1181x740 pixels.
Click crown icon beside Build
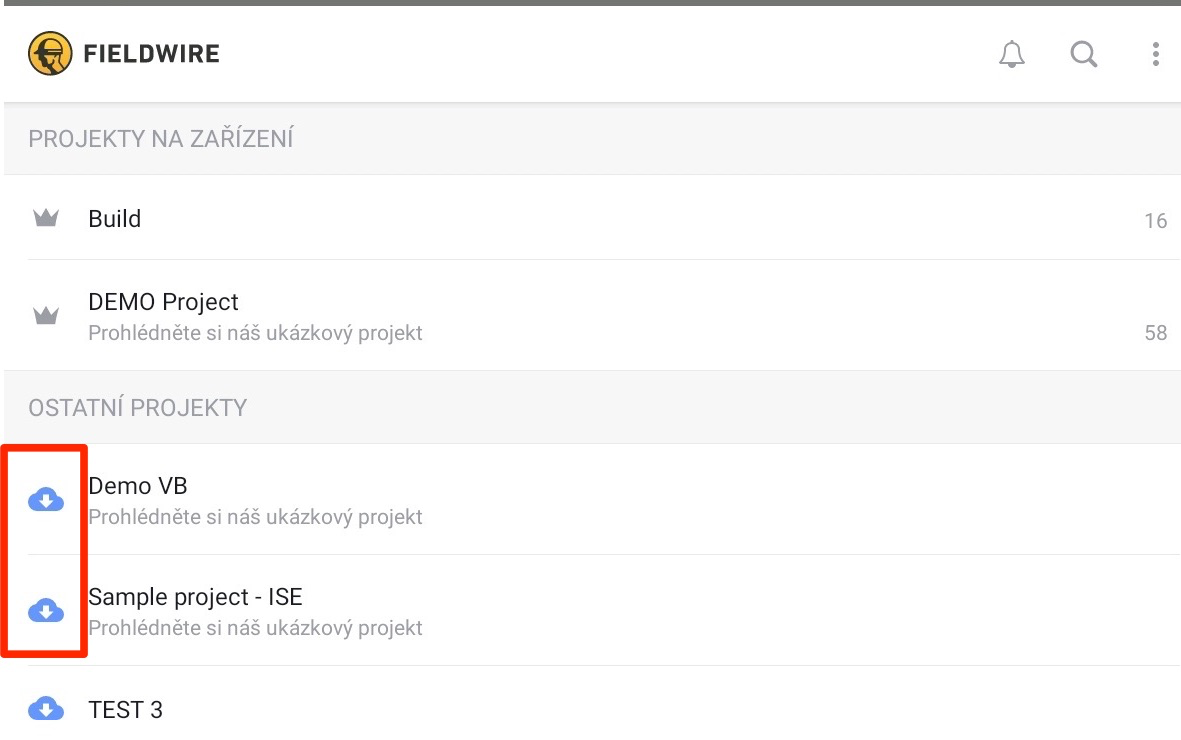[46, 218]
